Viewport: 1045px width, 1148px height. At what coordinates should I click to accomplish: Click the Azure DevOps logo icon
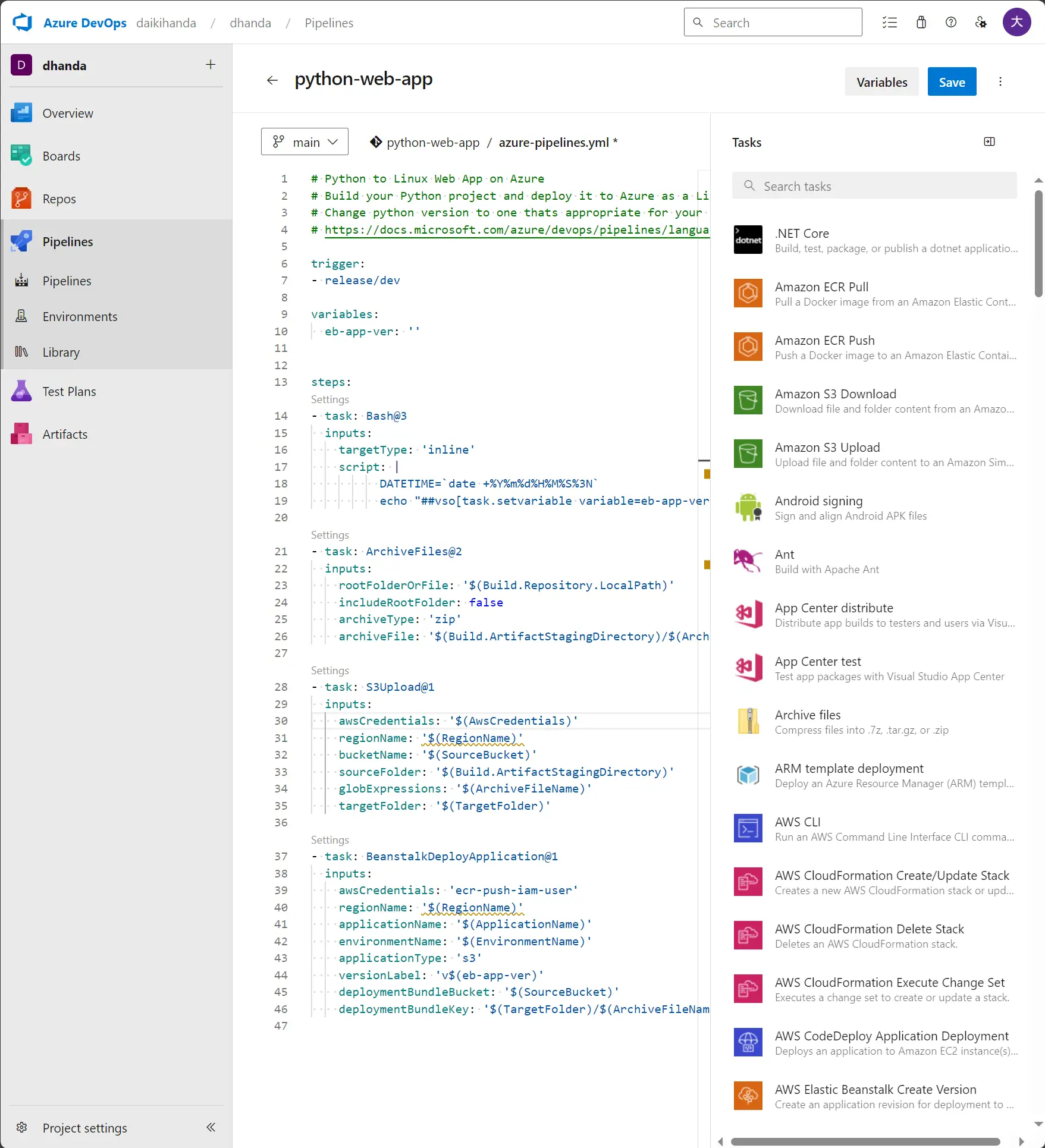22,23
